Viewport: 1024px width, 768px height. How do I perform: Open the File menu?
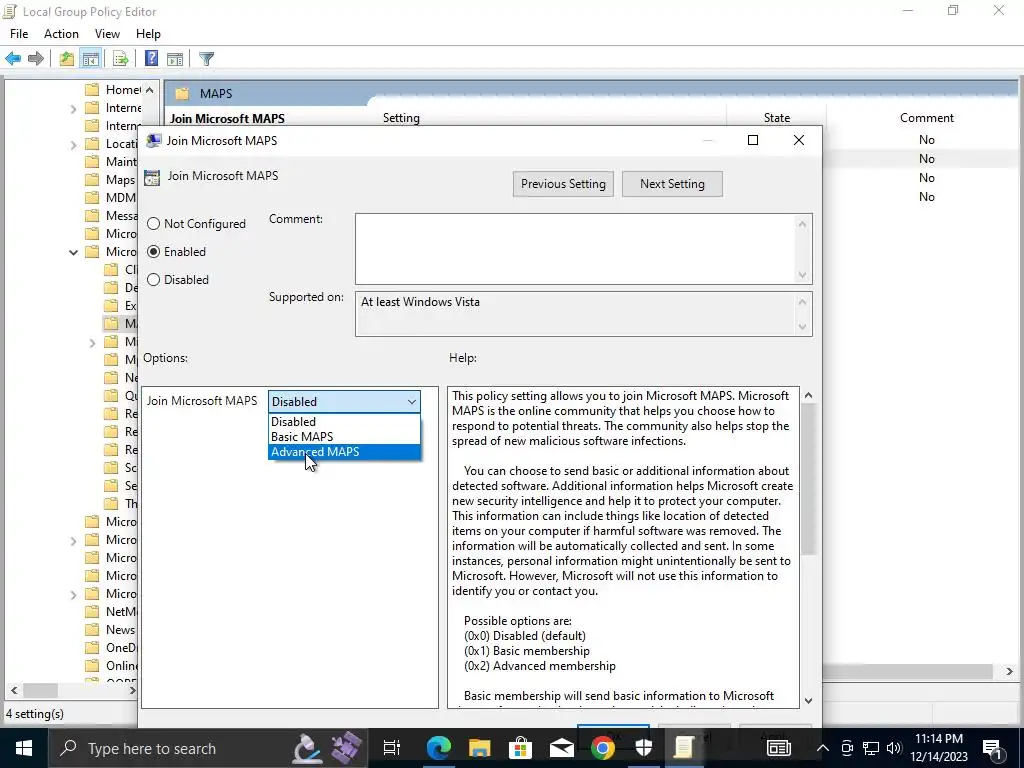(19, 34)
